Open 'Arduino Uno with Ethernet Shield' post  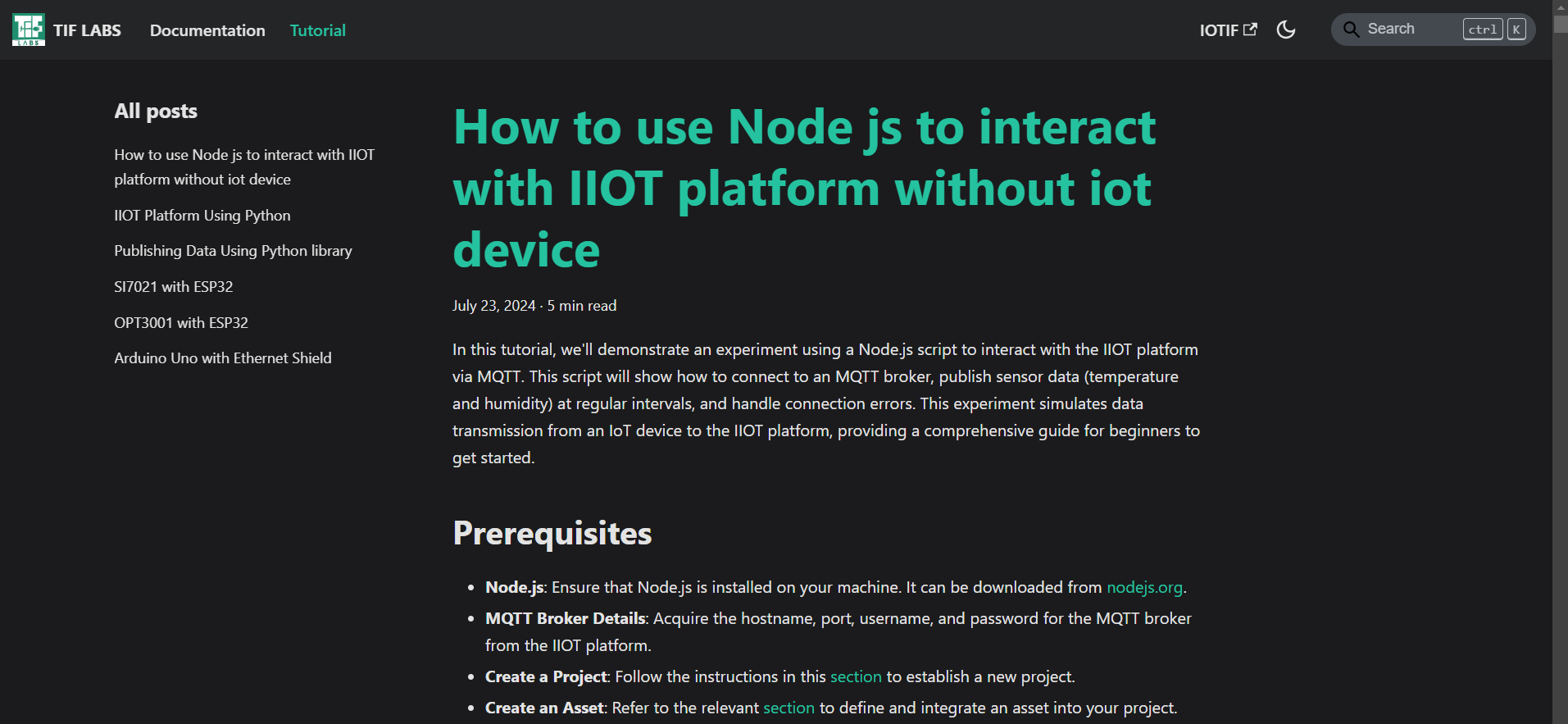tap(223, 358)
